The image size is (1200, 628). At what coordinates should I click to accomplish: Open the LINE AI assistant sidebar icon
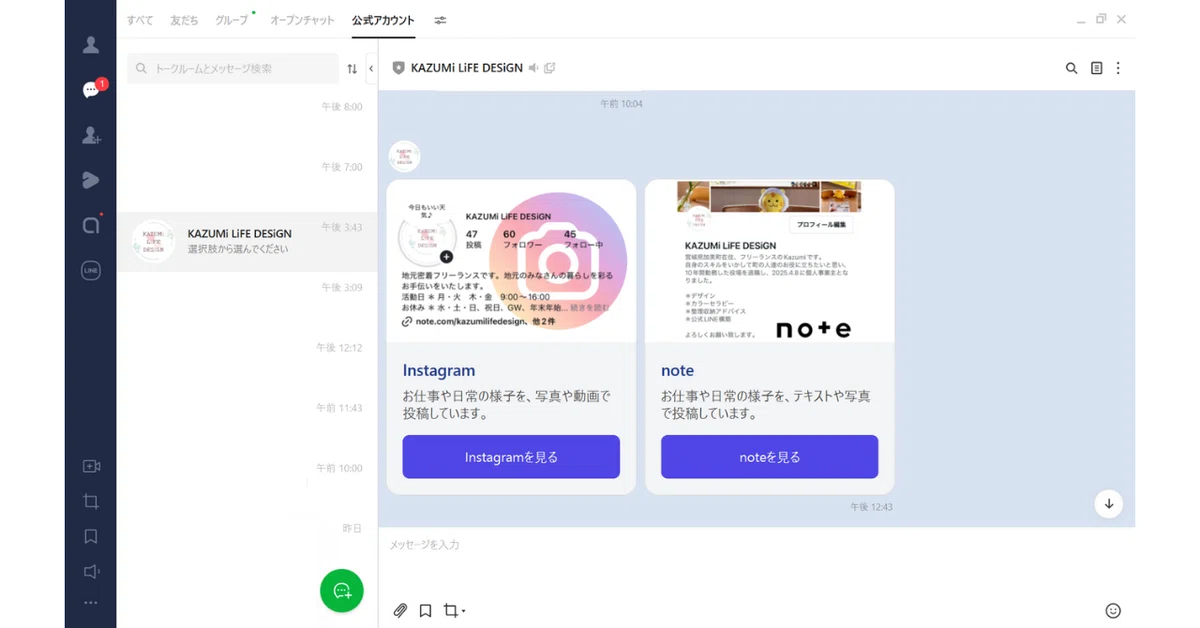tap(91, 225)
